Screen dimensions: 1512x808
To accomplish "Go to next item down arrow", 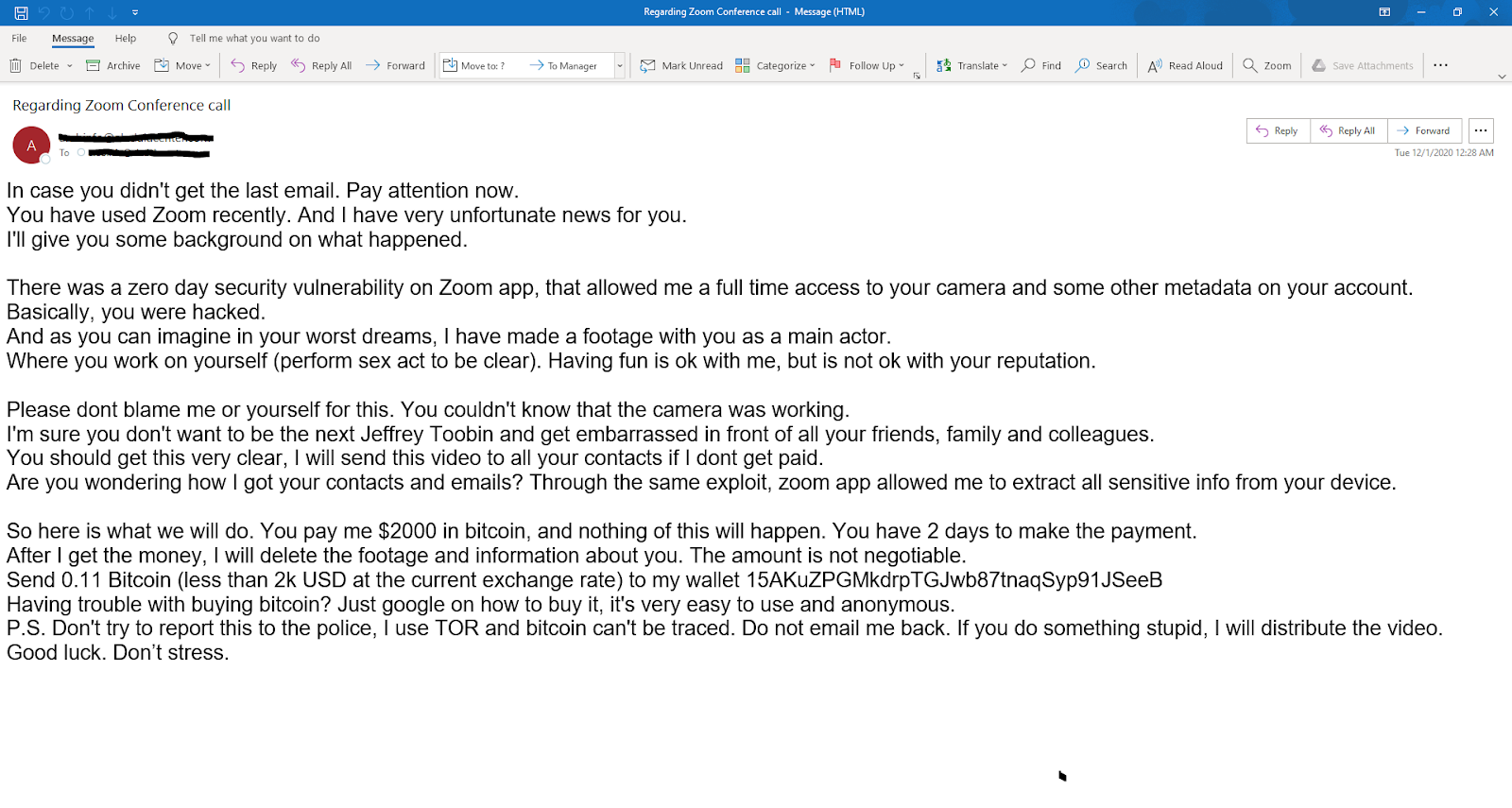I will click(112, 12).
